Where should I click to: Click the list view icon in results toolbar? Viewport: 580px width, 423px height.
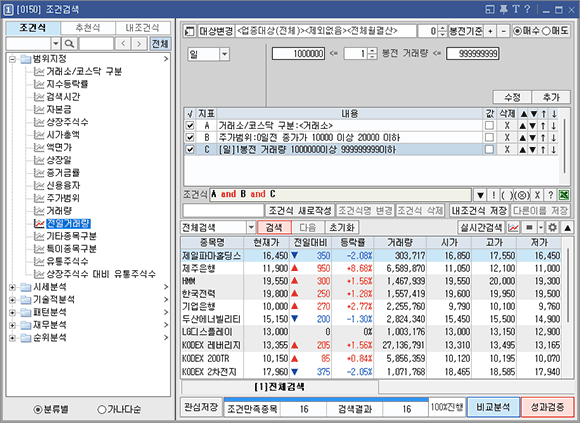tap(529, 227)
